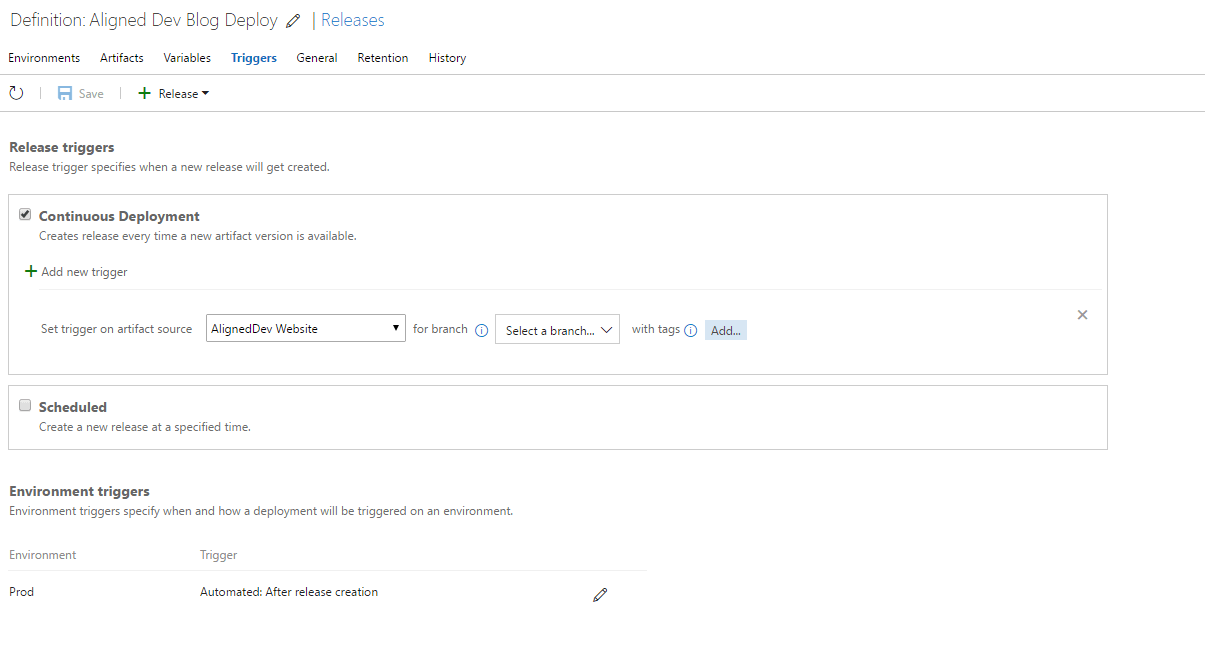Navigate to the Releases view
This screenshot has width=1205, height=651.
(355, 20)
